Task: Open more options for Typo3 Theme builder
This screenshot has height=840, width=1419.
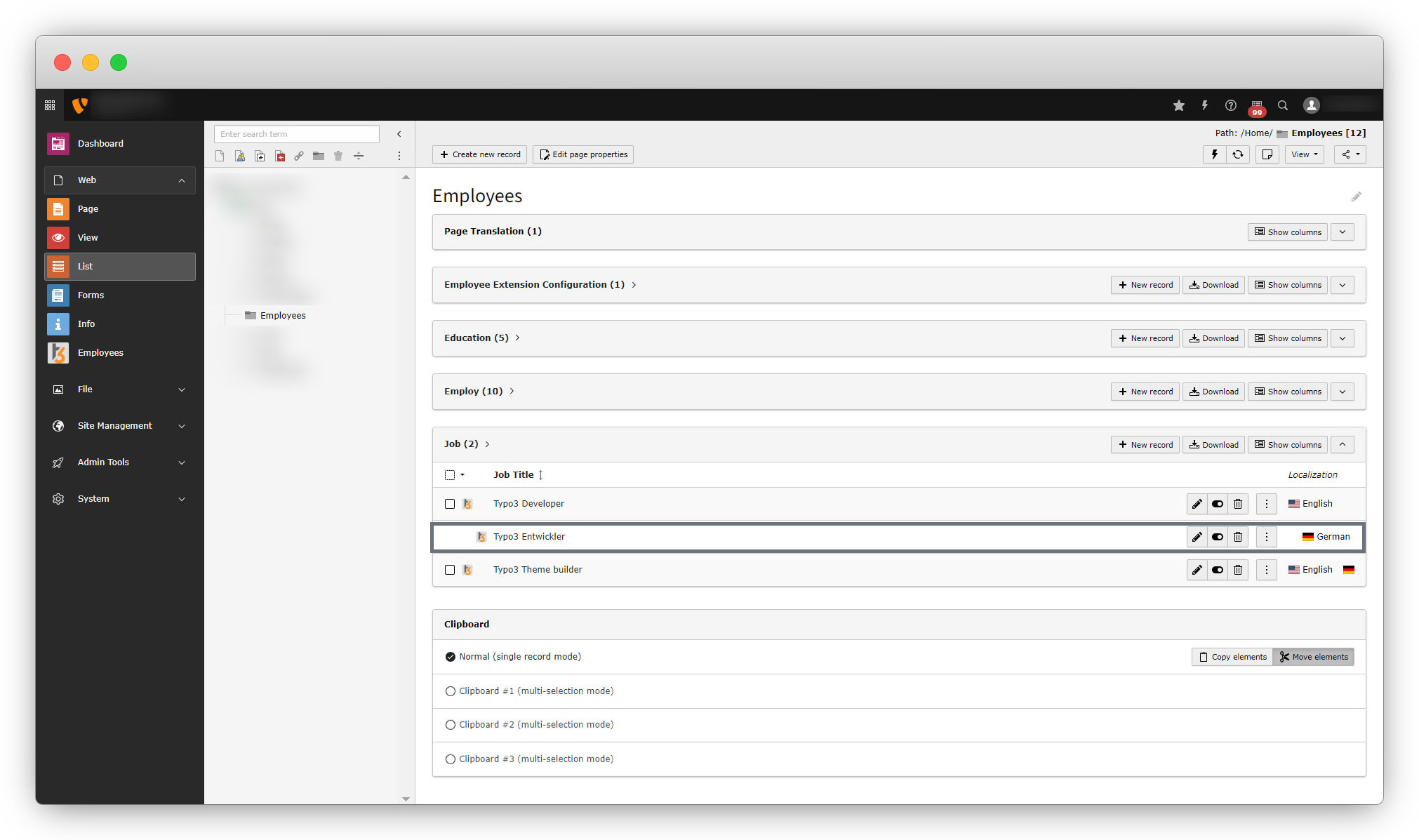Action: pos(1267,570)
